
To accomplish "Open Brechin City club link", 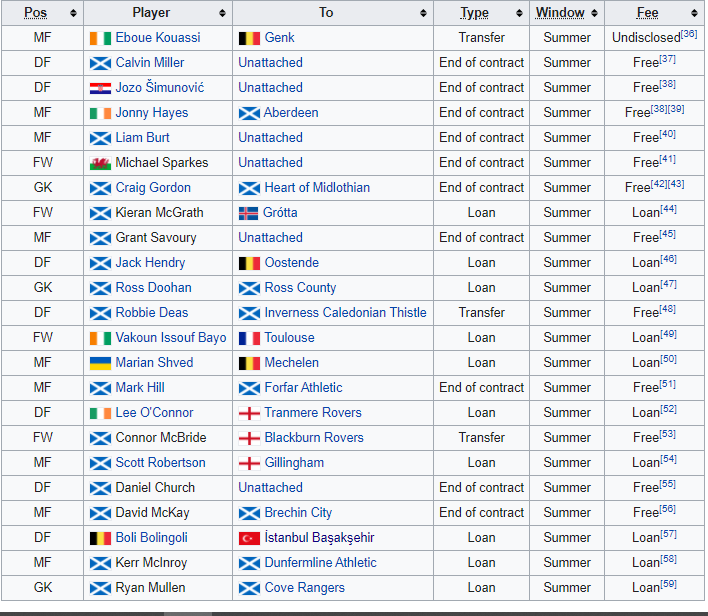I will [298, 513].
